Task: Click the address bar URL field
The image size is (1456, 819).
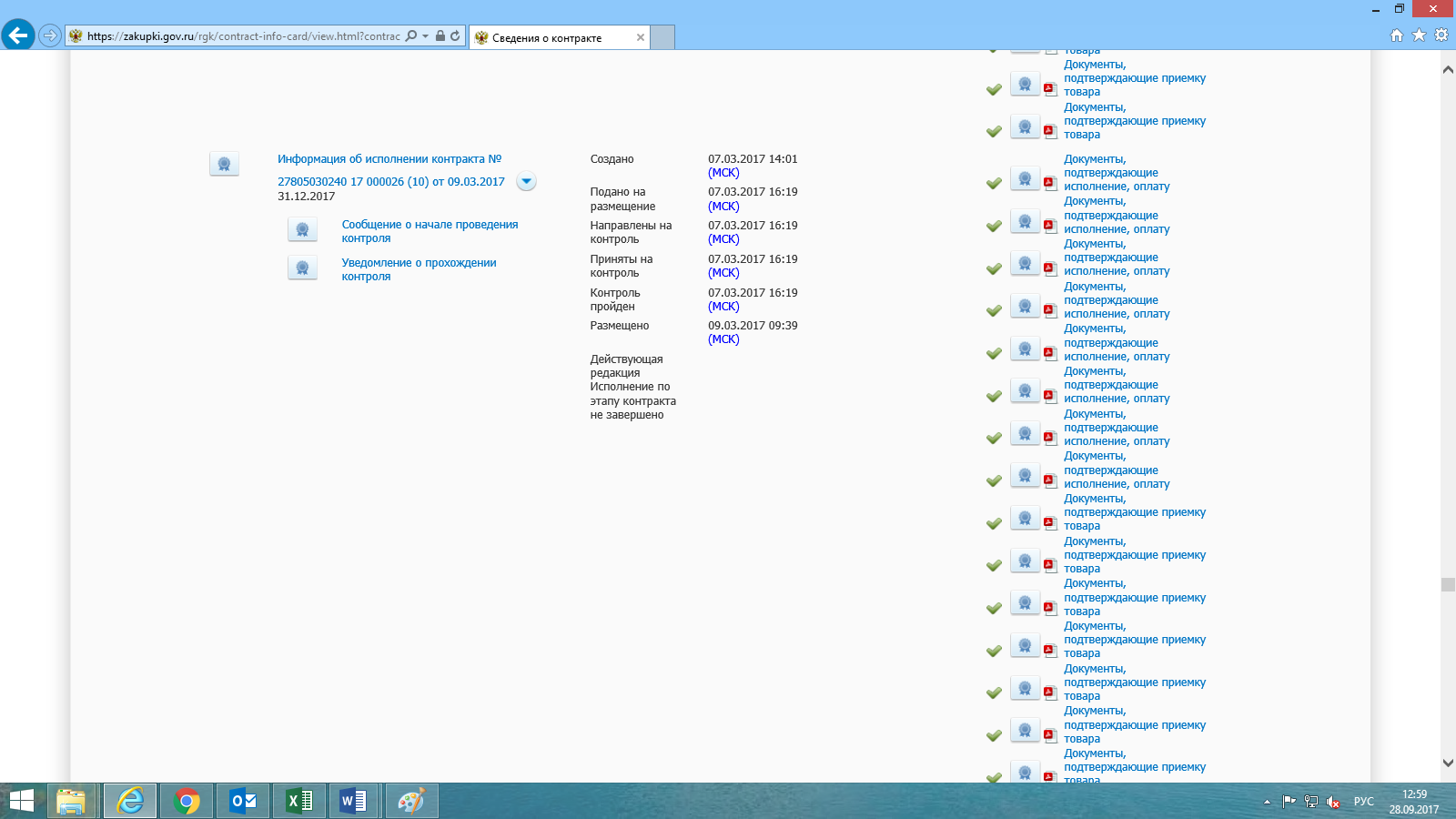Action: point(243,36)
